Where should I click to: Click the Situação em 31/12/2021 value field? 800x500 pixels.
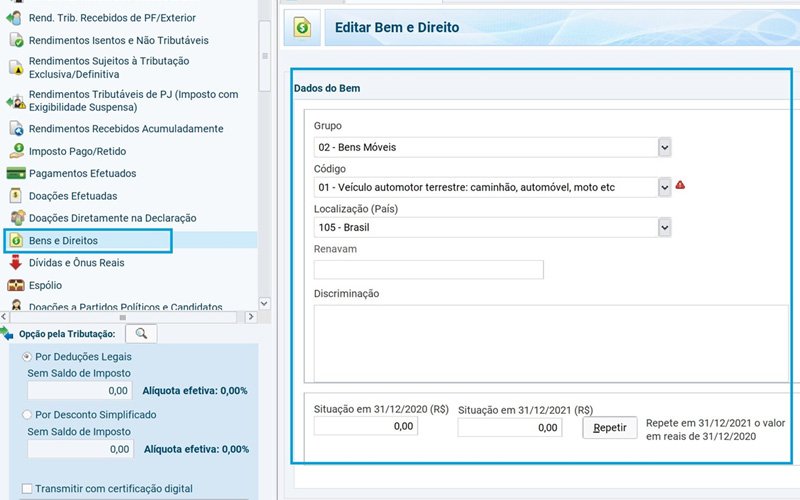pyautogui.click(x=509, y=427)
